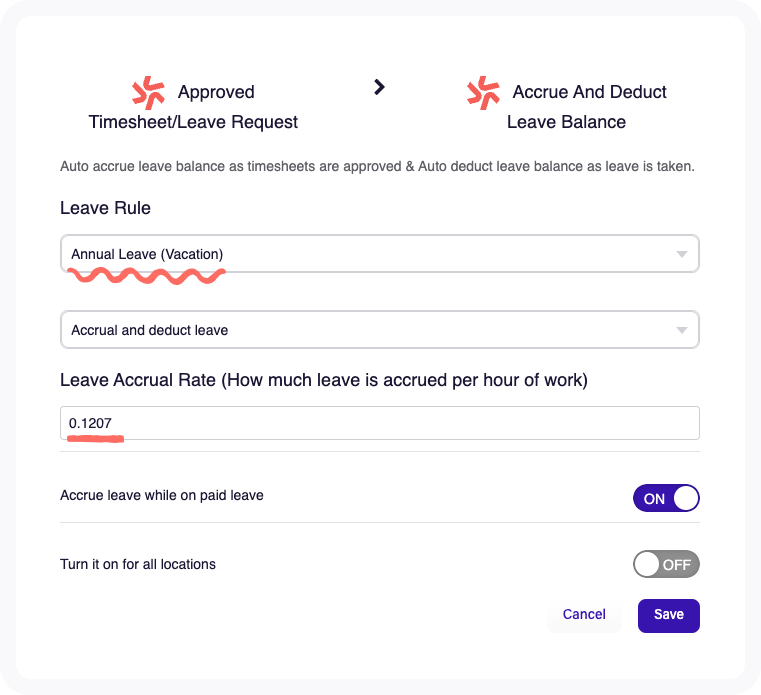Click the Accrue And Deduct Leave Balance heading
This screenshot has width=761, height=695.
[566, 107]
